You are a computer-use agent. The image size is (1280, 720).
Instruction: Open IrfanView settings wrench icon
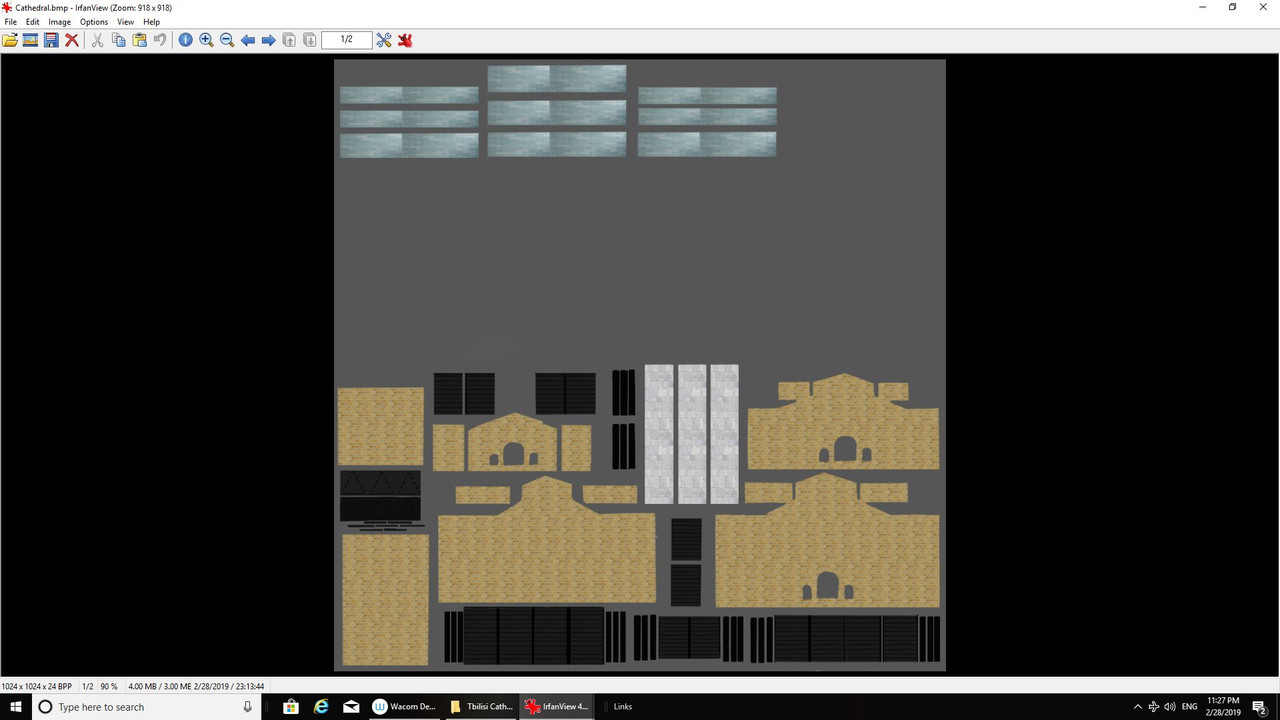coord(384,40)
